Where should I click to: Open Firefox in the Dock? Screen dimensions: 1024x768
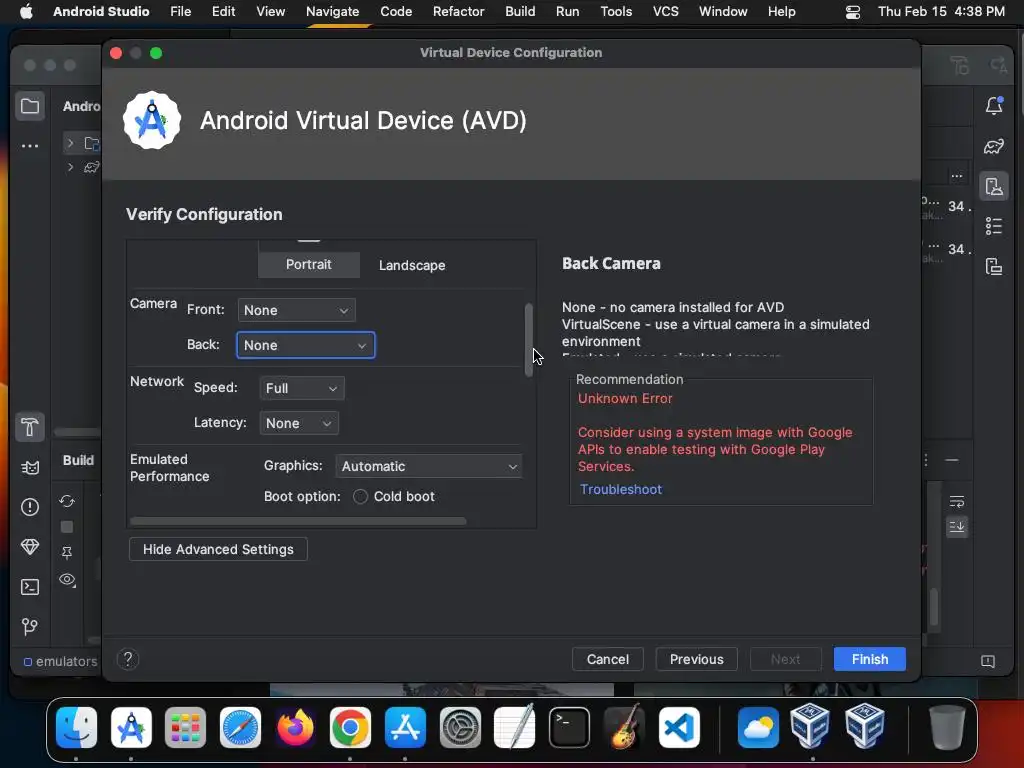coord(295,727)
